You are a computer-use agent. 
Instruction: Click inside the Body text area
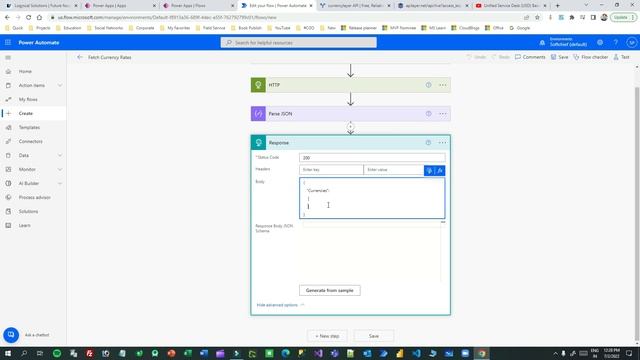click(372, 198)
